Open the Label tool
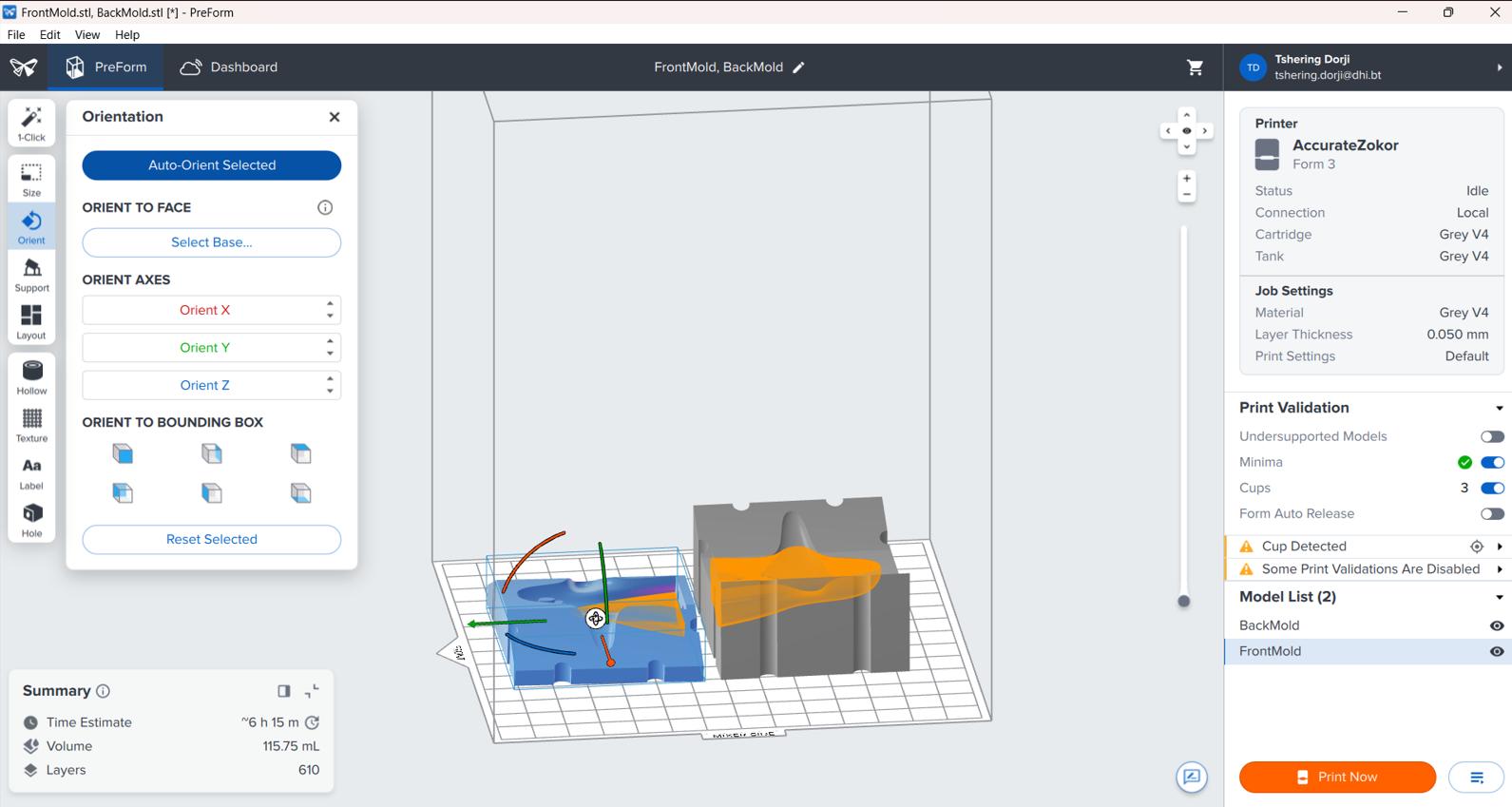1512x807 pixels. pos(31,471)
